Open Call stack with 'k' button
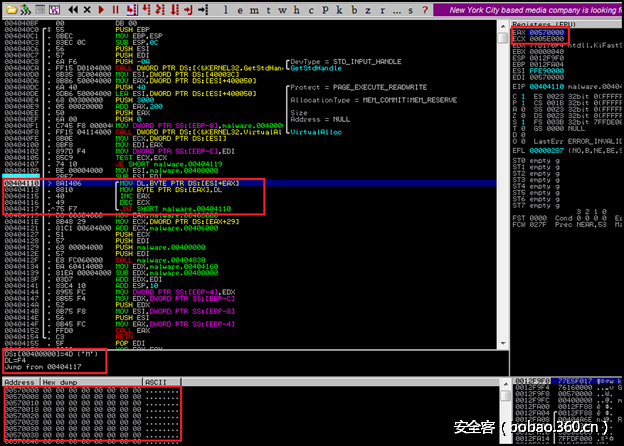The height and width of the screenshot is (446, 624). (x=340, y=10)
